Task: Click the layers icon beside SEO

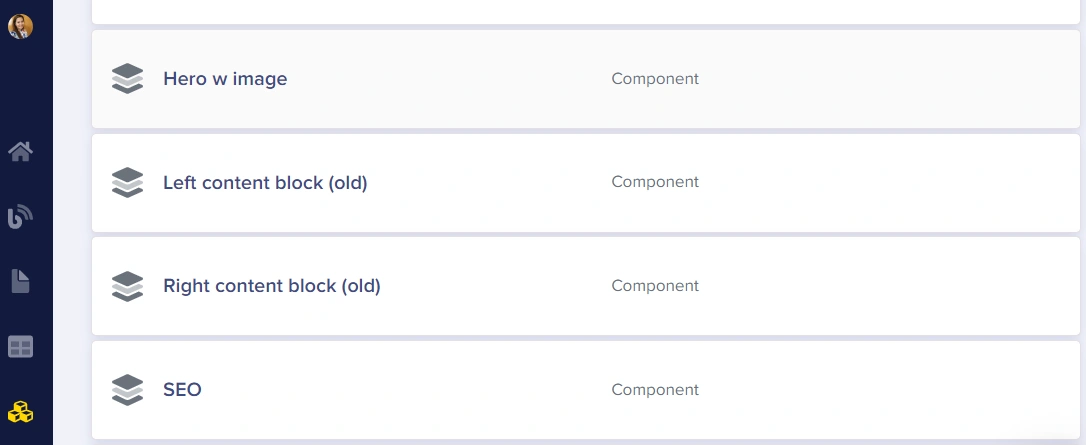Action: point(128,390)
